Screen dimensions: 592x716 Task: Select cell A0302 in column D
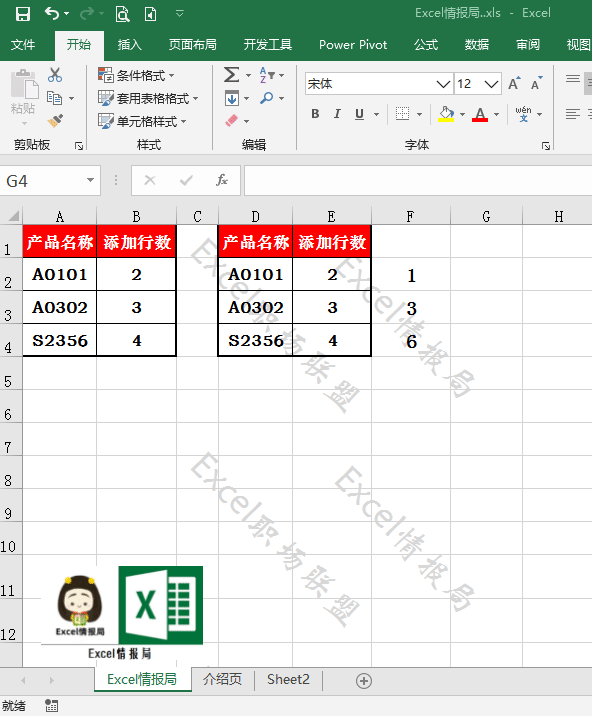255,307
